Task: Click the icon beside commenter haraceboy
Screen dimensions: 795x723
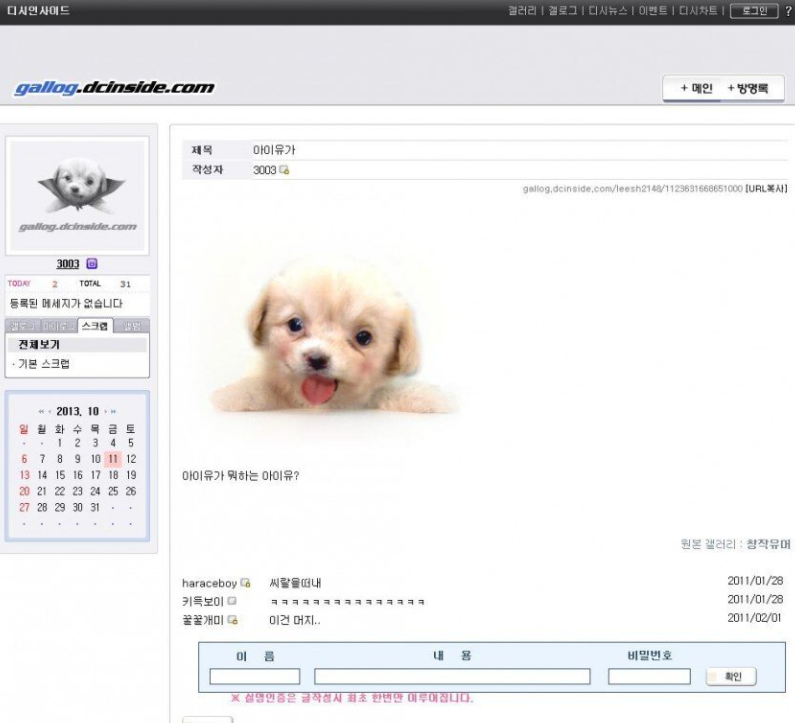Action: 245,583
